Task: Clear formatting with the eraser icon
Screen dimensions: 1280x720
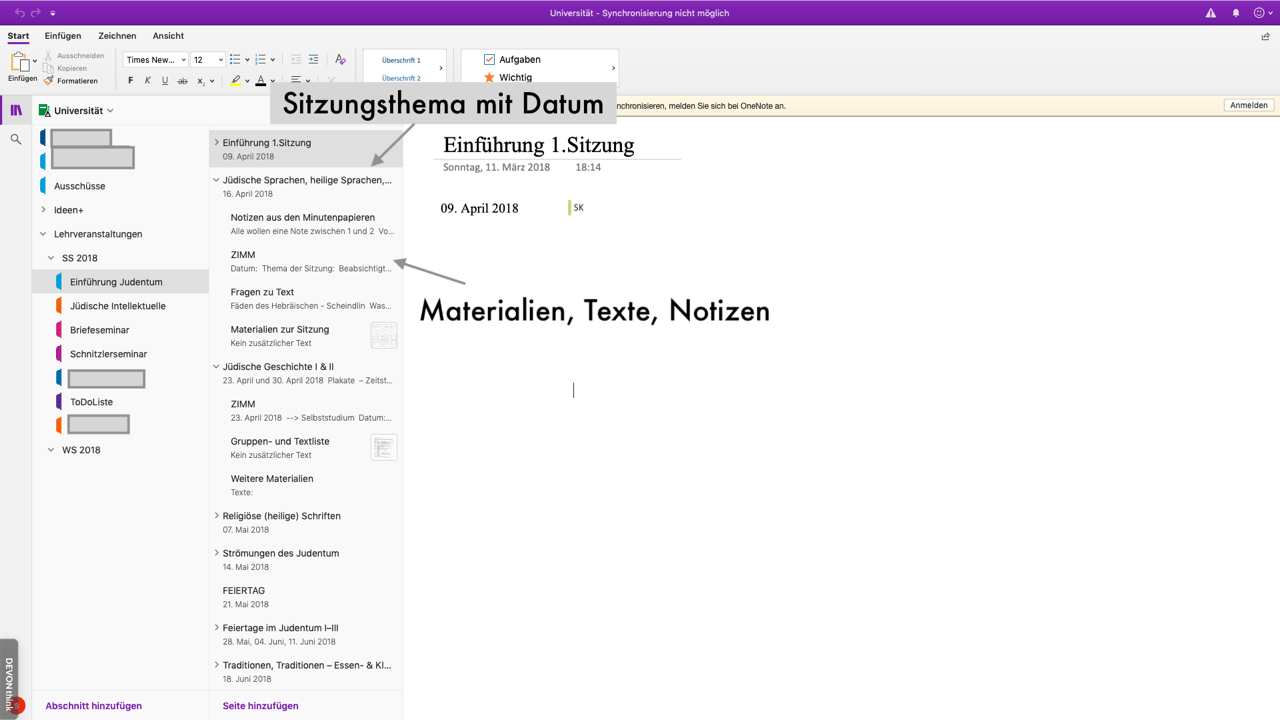Action: pos(340,58)
